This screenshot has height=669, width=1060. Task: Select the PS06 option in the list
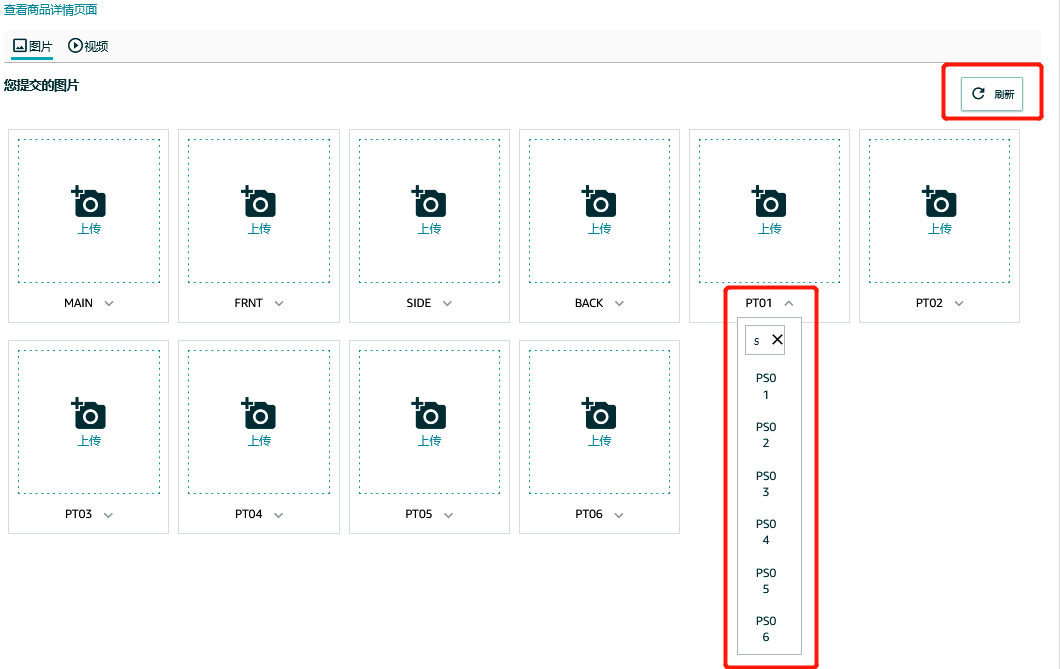[x=766, y=629]
